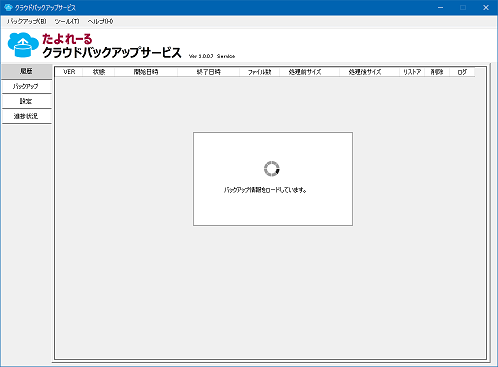The height and width of the screenshot is (367, 498).
Task: Show the 進捗状況 sidebar tab
Action: [x=27, y=116]
